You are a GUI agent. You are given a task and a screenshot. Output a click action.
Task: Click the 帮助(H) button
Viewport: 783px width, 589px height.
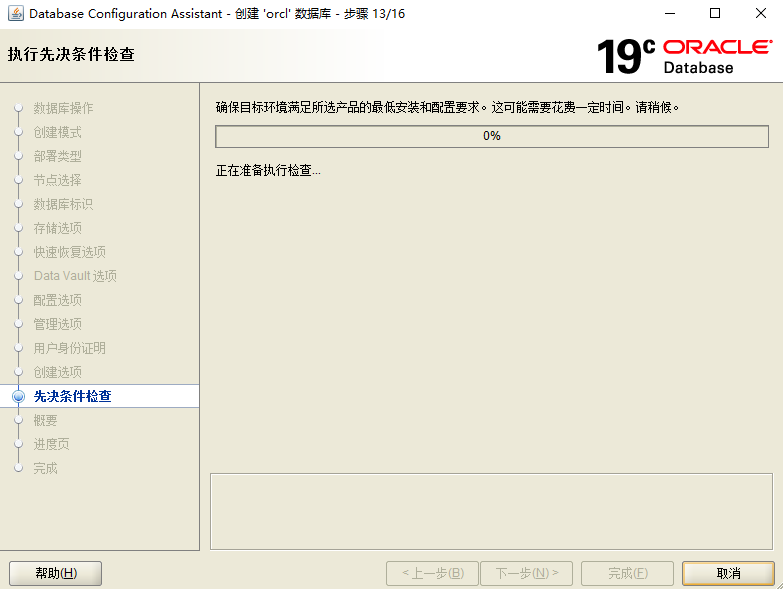click(55, 573)
